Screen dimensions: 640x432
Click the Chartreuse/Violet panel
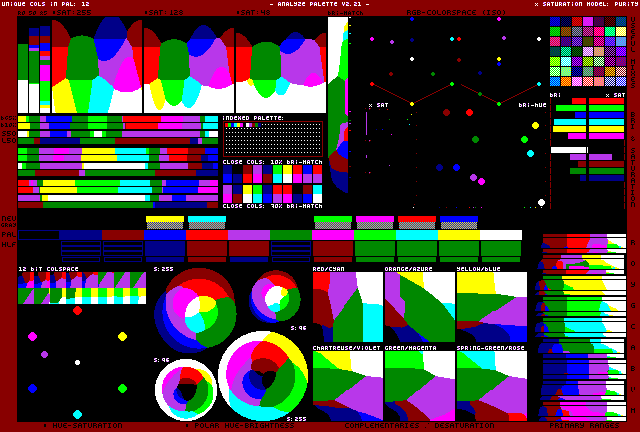pyautogui.click(x=347, y=387)
